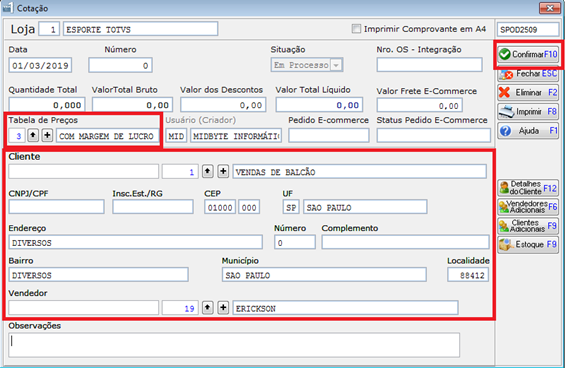Click the CEP suffix field 000
Image resolution: width=566 pixels, height=368 pixels.
click(x=249, y=207)
